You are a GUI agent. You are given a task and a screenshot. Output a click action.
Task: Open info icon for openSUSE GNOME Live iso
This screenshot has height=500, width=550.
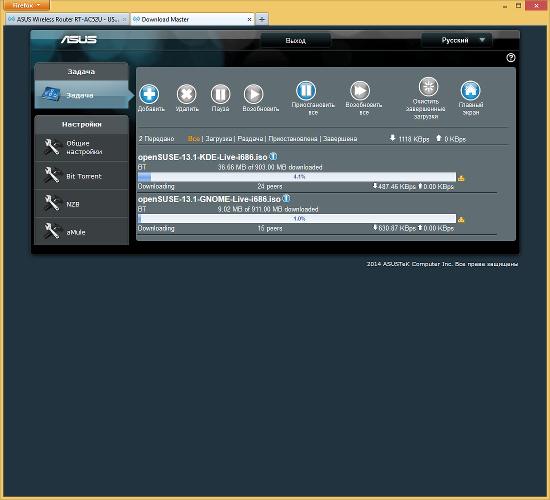tap(287, 199)
